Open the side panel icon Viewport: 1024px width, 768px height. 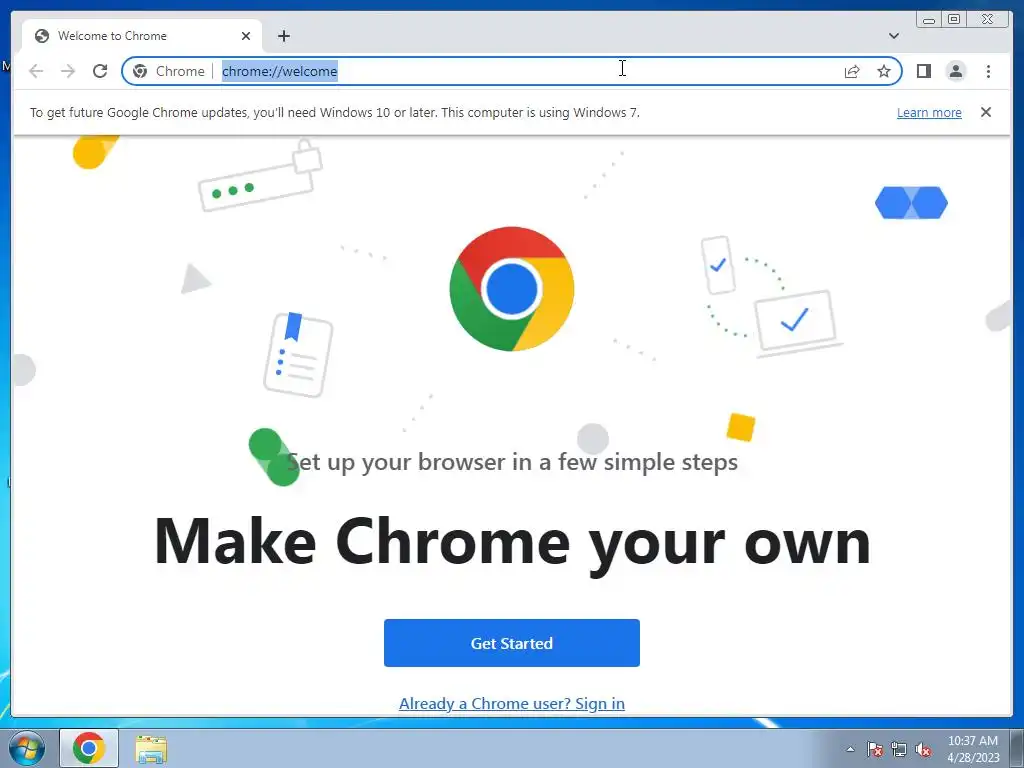(x=923, y=71)
